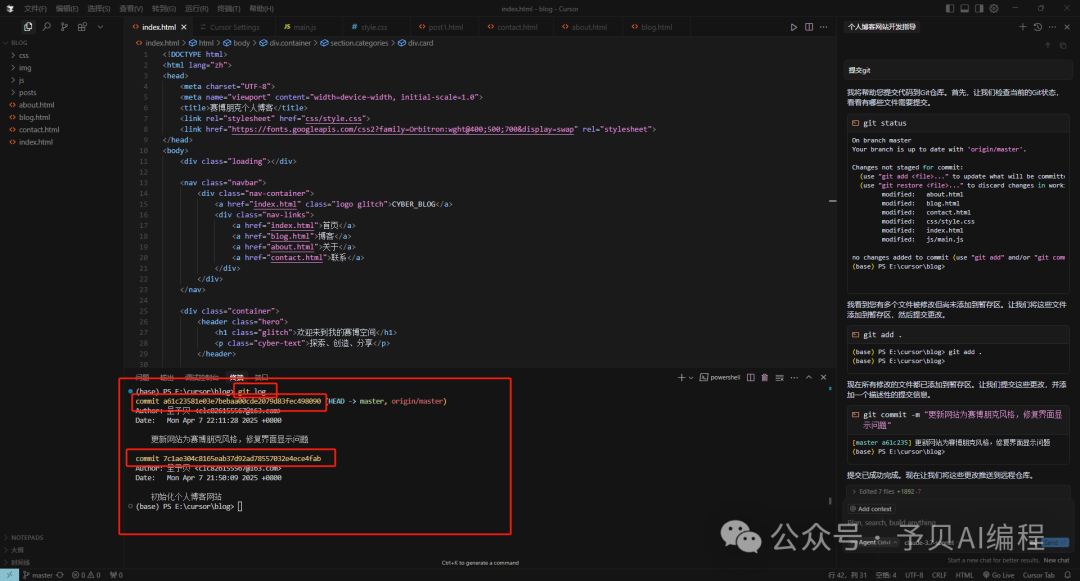
Task: Expand the css folder
Action: coord(23,55)
